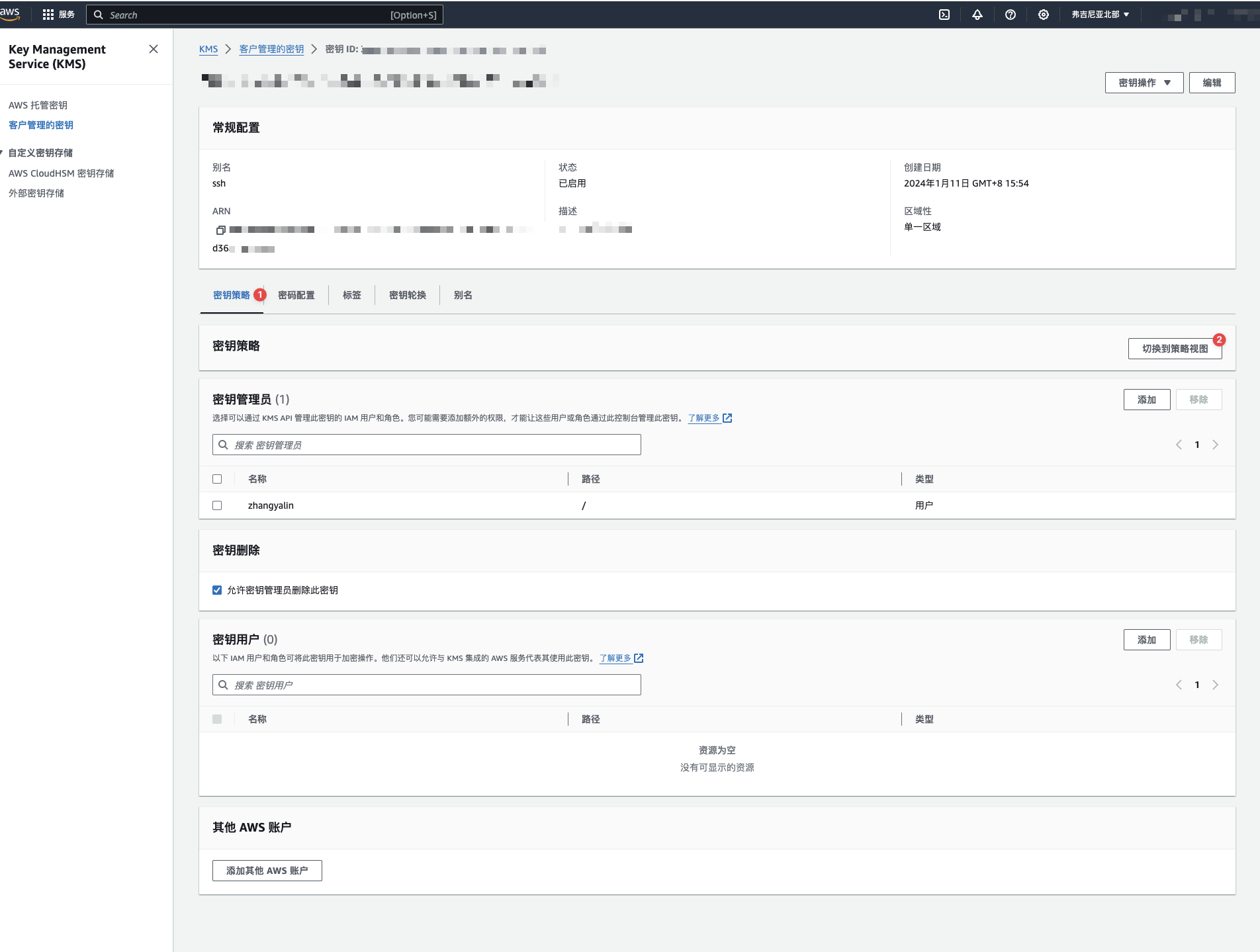Go to next page in 密钥用户 pagination
1260x952 pixels.
point(1215,685)
